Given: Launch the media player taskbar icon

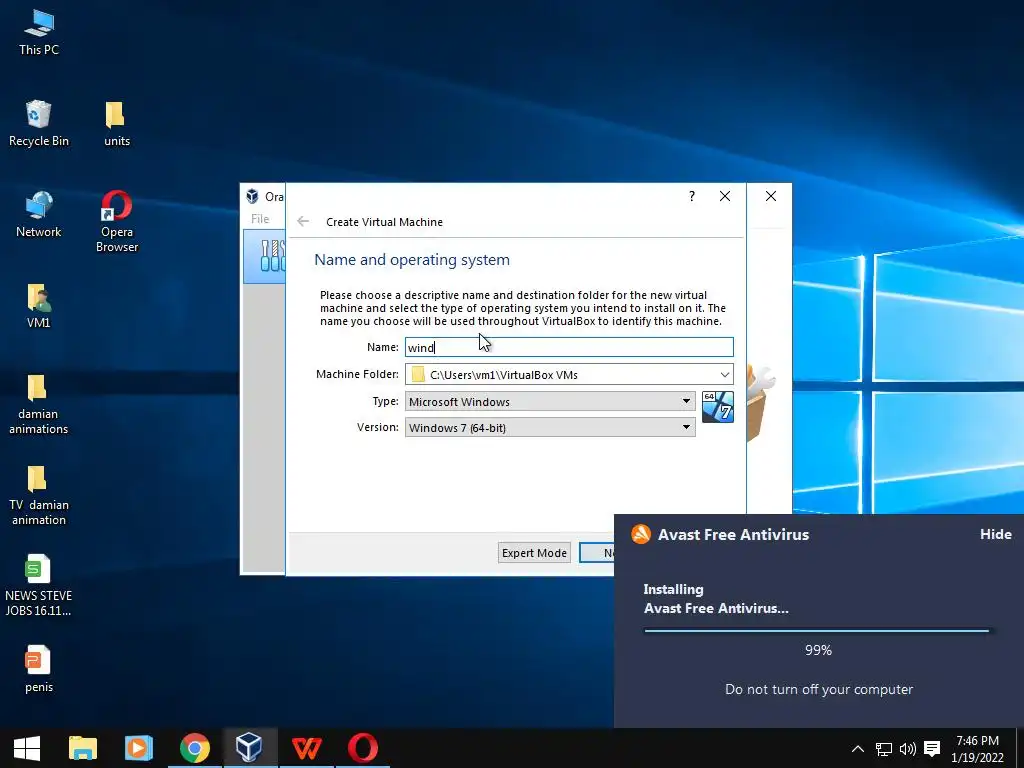Looking at the screenshot, I should [138, 748].
